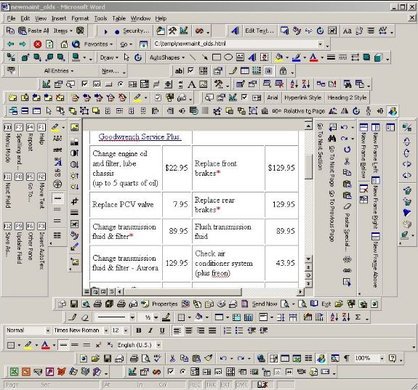
Task: Click the Bold formatting button
Action: [x=139, y=331]
